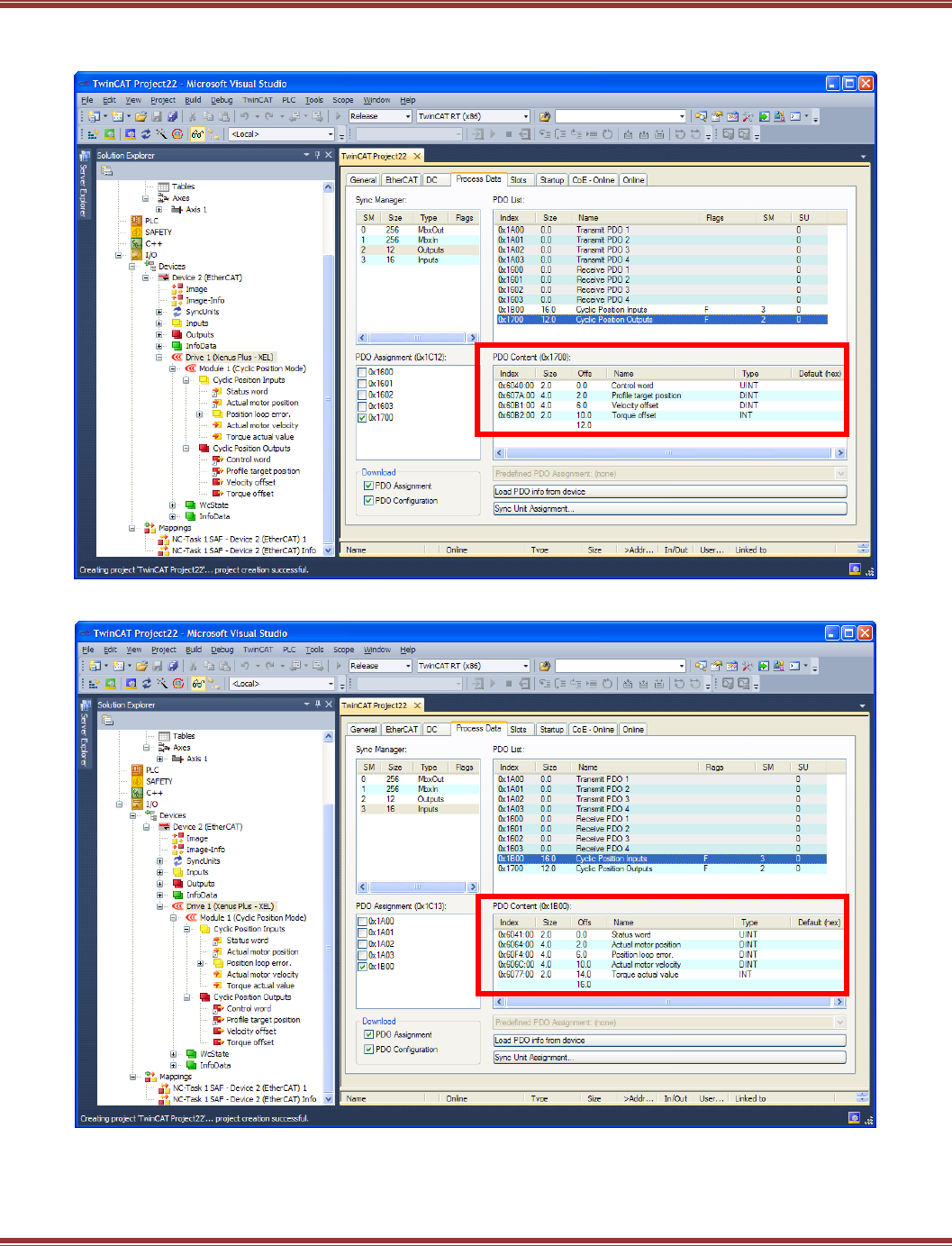Click glasses Show Online Data icon, 0x1700 PDO window

(x=197, y=134)
